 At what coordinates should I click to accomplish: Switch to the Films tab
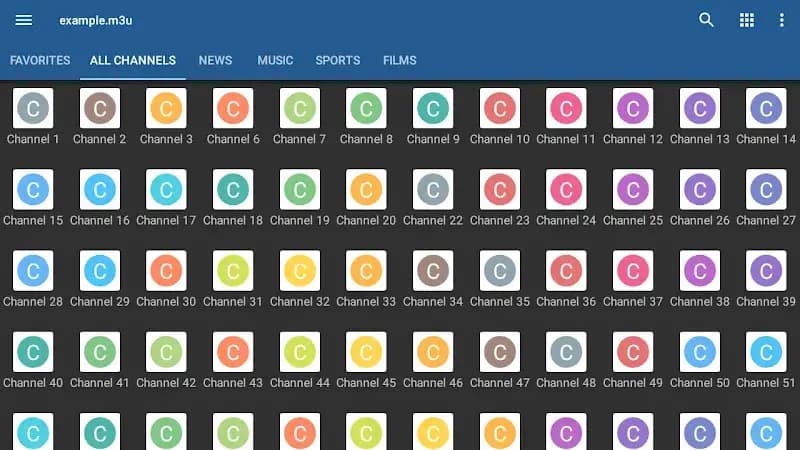pyautogui.click(x=400, y=60)
